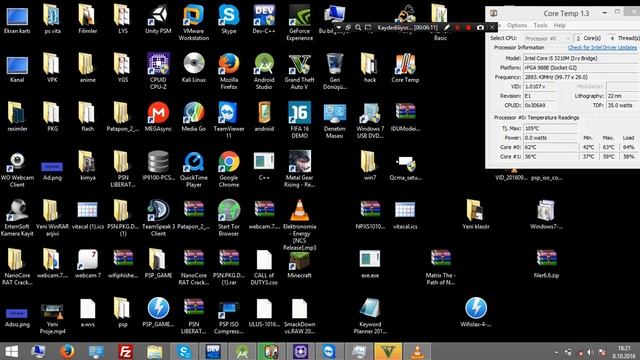Open the WO Webcam Client desktop icon
The image size is (640, 360).
[x=17, y=169]
